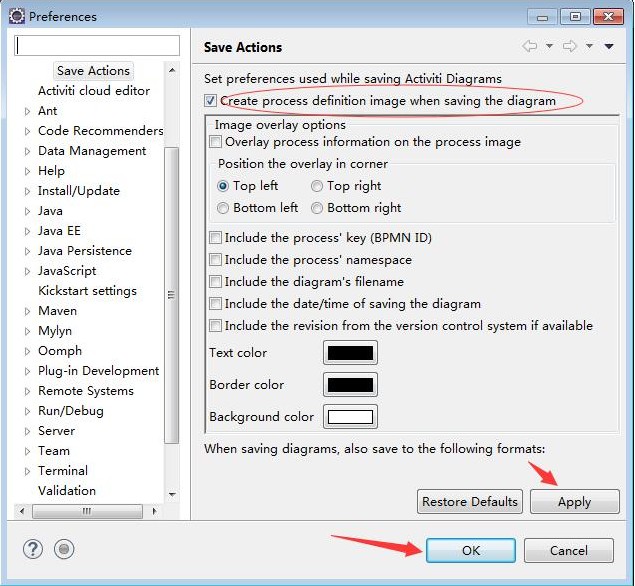Enable overlay process information checkbox
635x586 pixels.
(x=216, y=142)
